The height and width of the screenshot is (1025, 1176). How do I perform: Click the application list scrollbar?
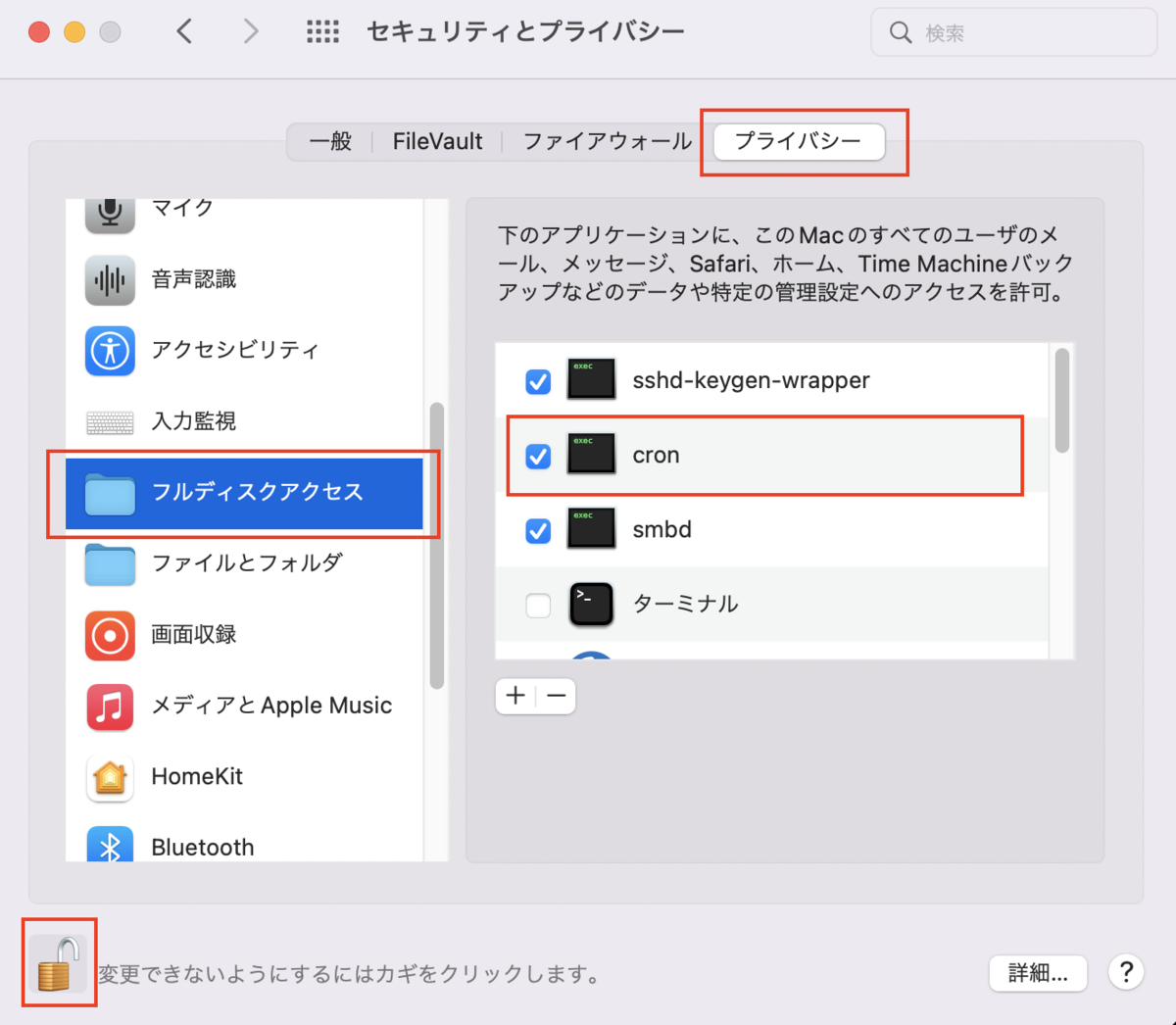click(1062, 401)
